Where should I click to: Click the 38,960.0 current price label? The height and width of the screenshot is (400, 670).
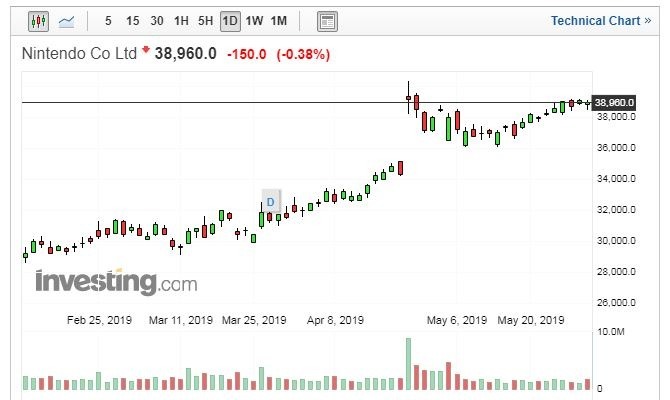185,54
